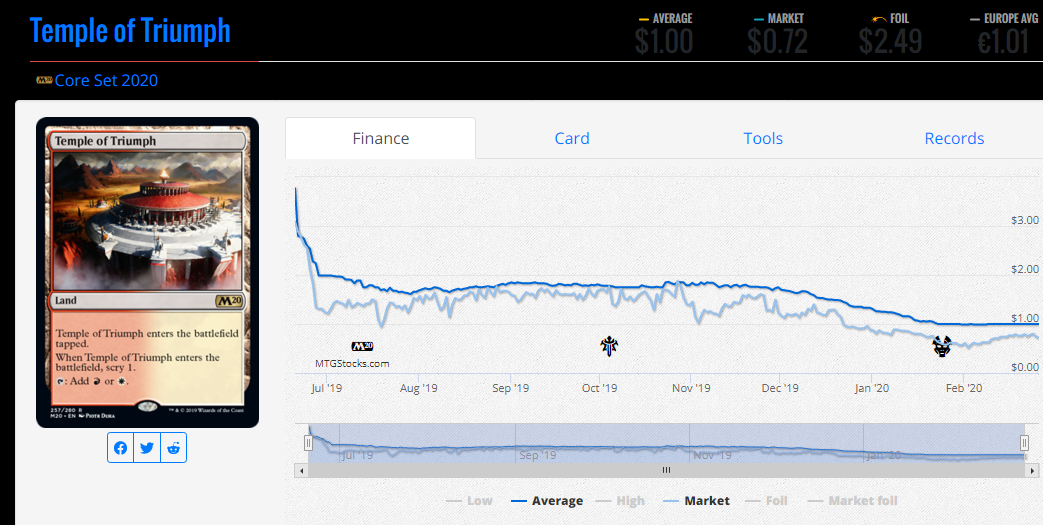Toggle the Low series in legend

point(470,500)
